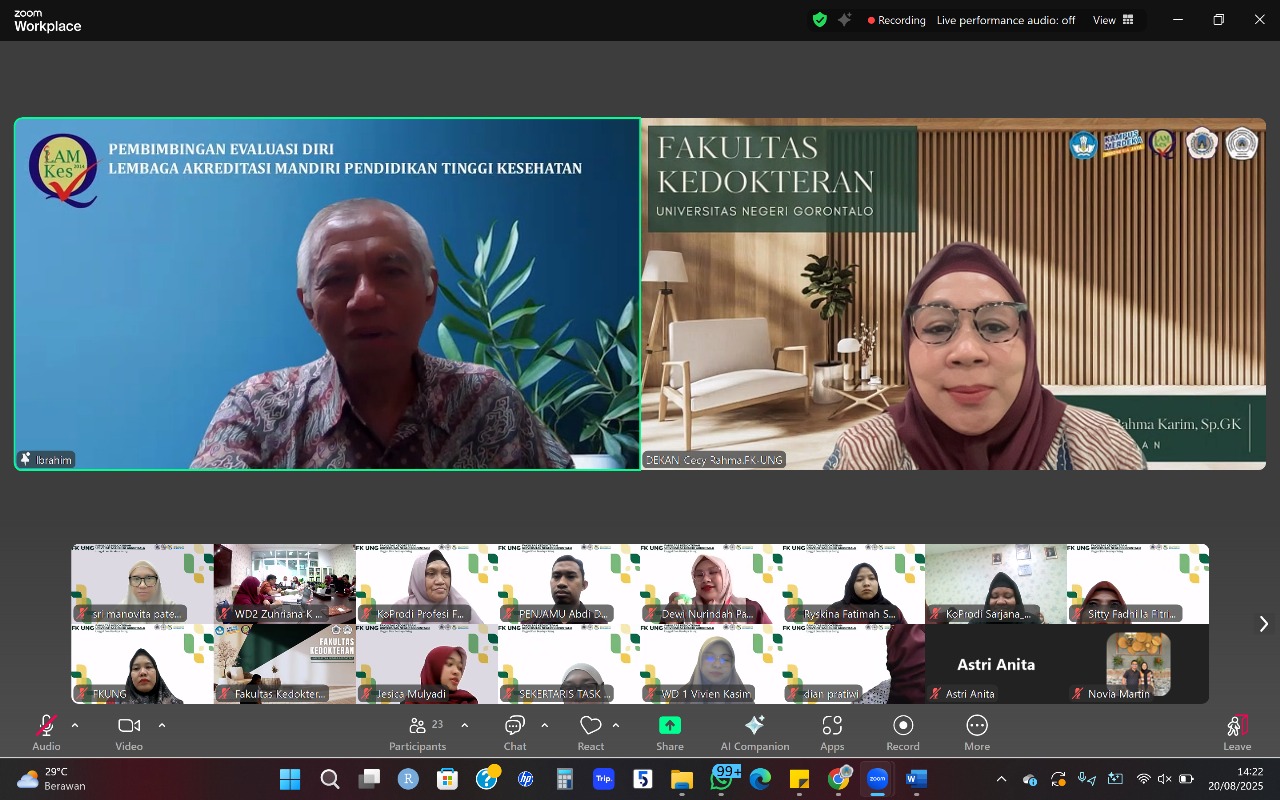Select the KoProdi Sarjana thumbnail
1280x800 pixels.
996,584
